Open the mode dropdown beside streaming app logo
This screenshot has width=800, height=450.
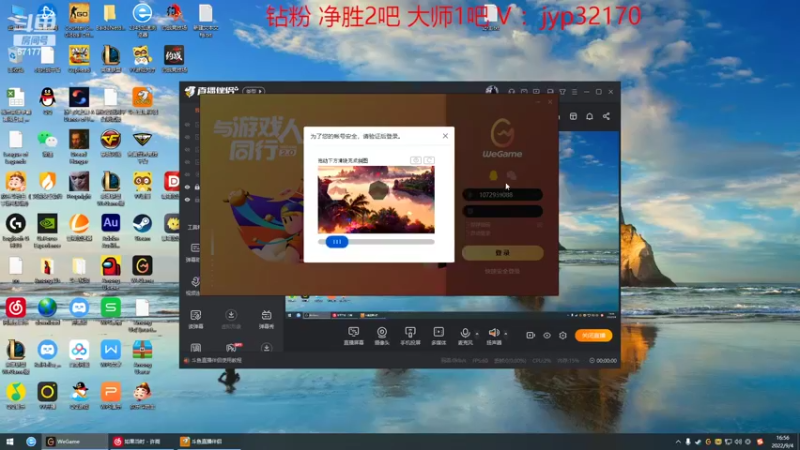[254, 91]
